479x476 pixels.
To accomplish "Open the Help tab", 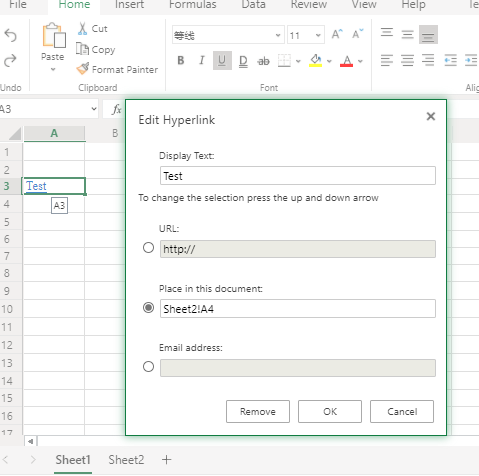I will coord(413,5).
